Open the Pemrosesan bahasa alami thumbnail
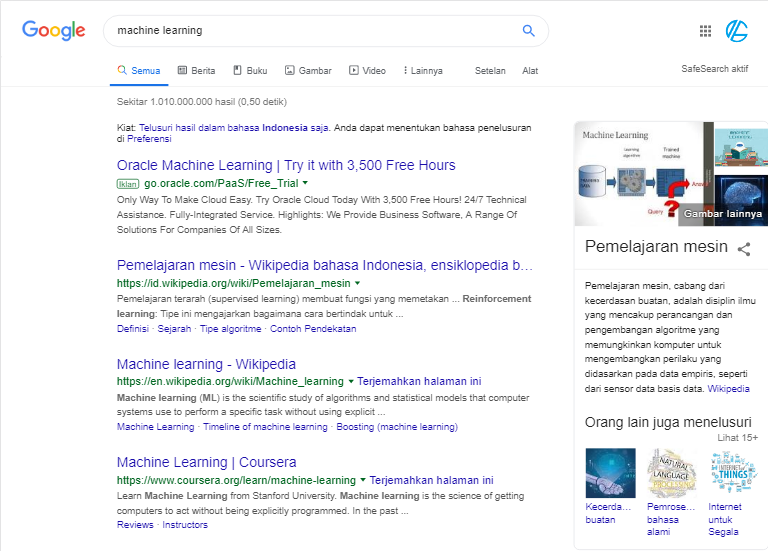Viewport: 768px width, 551px height. pos(672,473)
